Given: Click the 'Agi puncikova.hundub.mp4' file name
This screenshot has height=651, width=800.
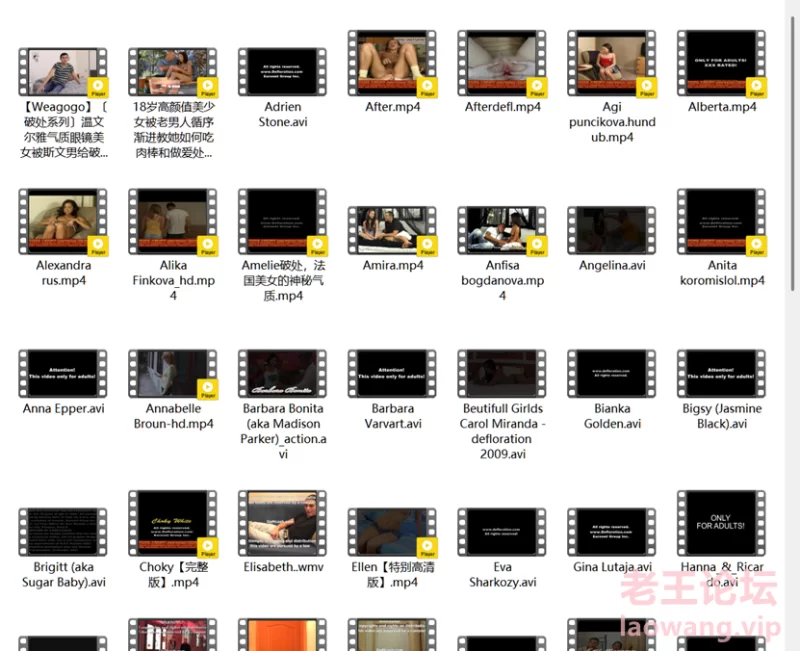Looking at the screenshot, I should (612, 122).
